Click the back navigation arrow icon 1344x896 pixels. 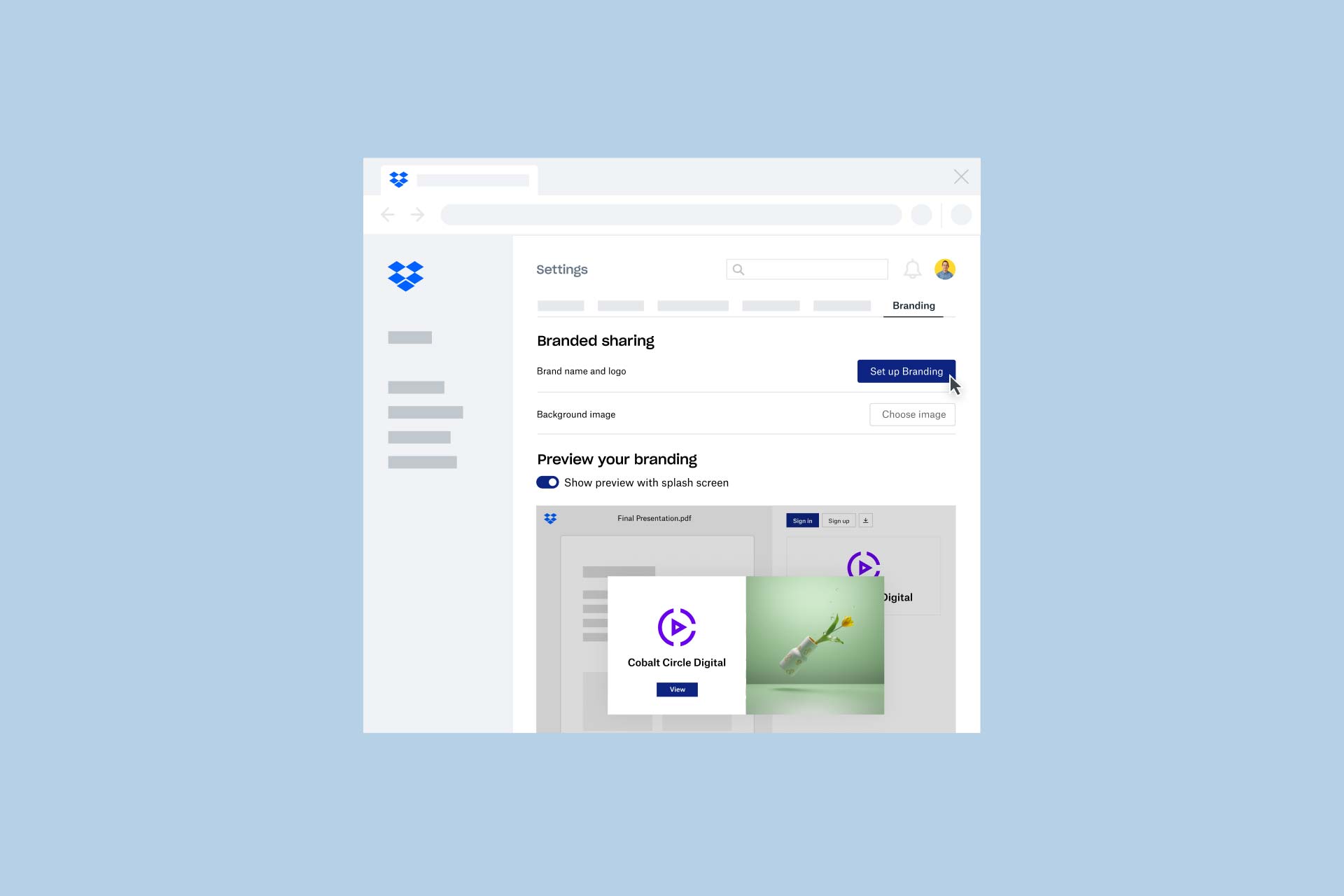click(388, 214)
